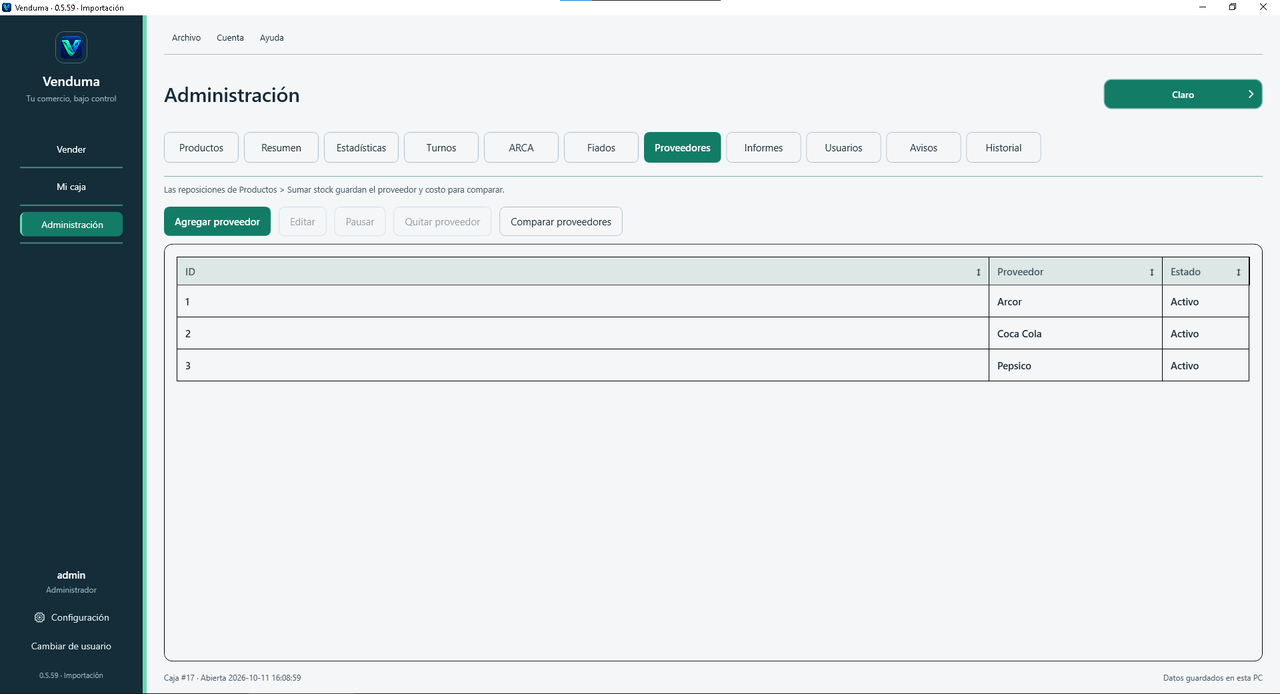This screenshot has height=694, width=1280.
Task: Open the Estadísticas tab
Action: 361,147
